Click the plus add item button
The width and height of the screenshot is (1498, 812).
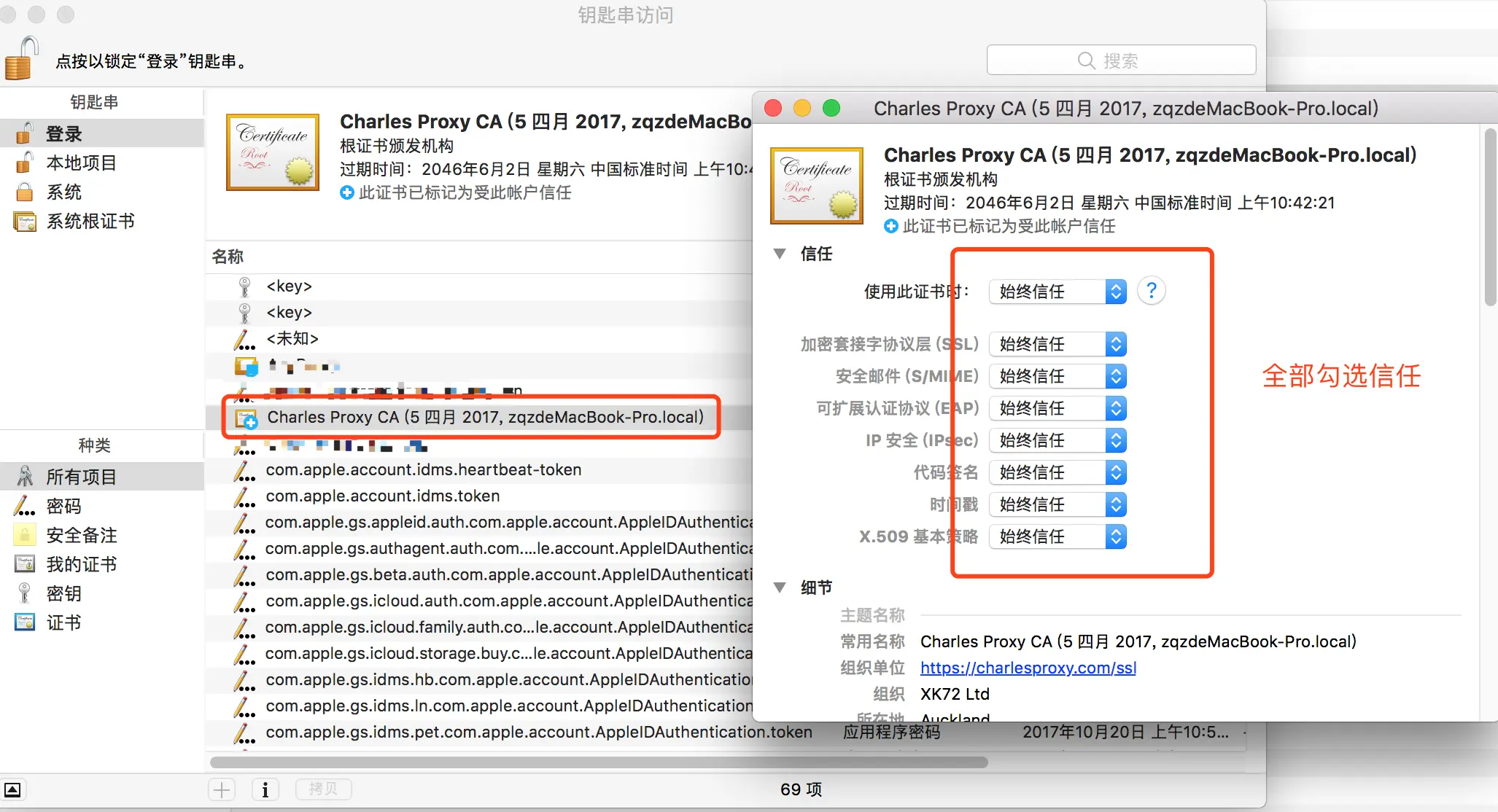point(222,789)
